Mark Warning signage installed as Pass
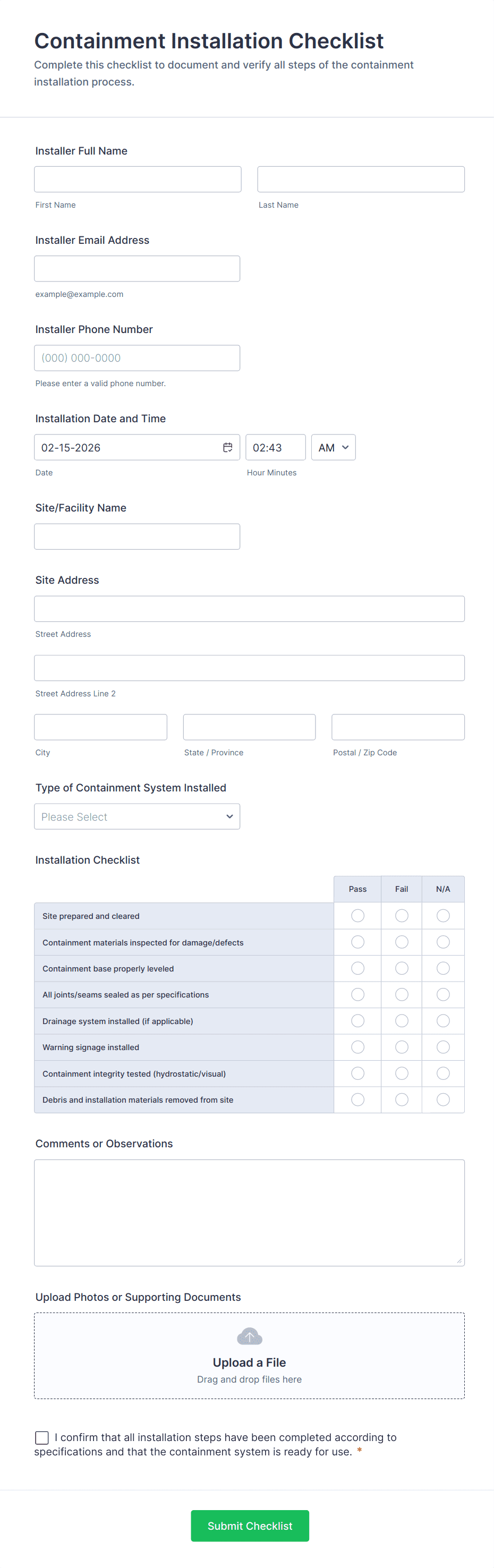 [x=357, y=1047]
